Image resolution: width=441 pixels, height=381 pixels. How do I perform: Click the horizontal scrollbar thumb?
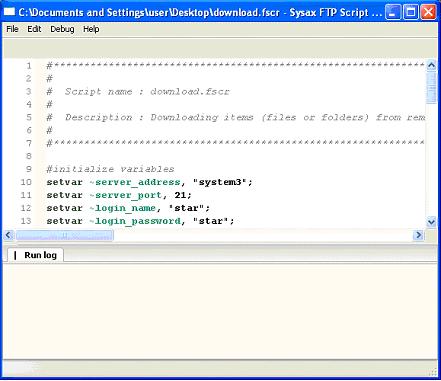click(65, 235)
